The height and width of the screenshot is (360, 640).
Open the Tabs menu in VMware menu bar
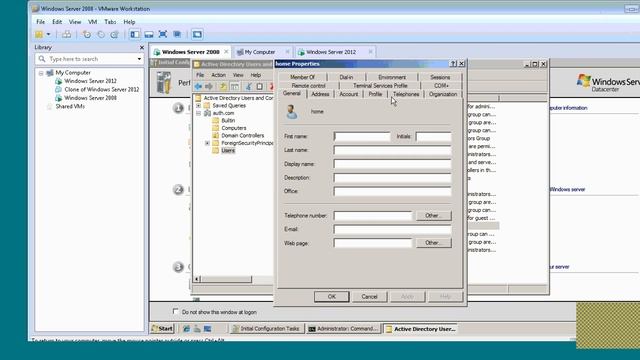(110, 22)
